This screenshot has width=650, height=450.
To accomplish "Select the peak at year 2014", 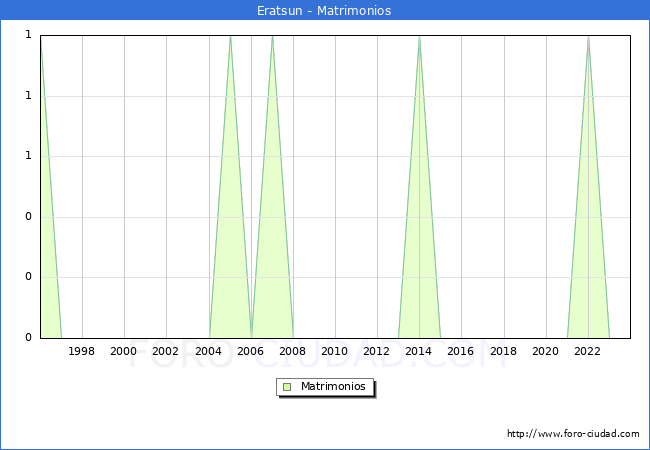I will click(x=419, y=38).
